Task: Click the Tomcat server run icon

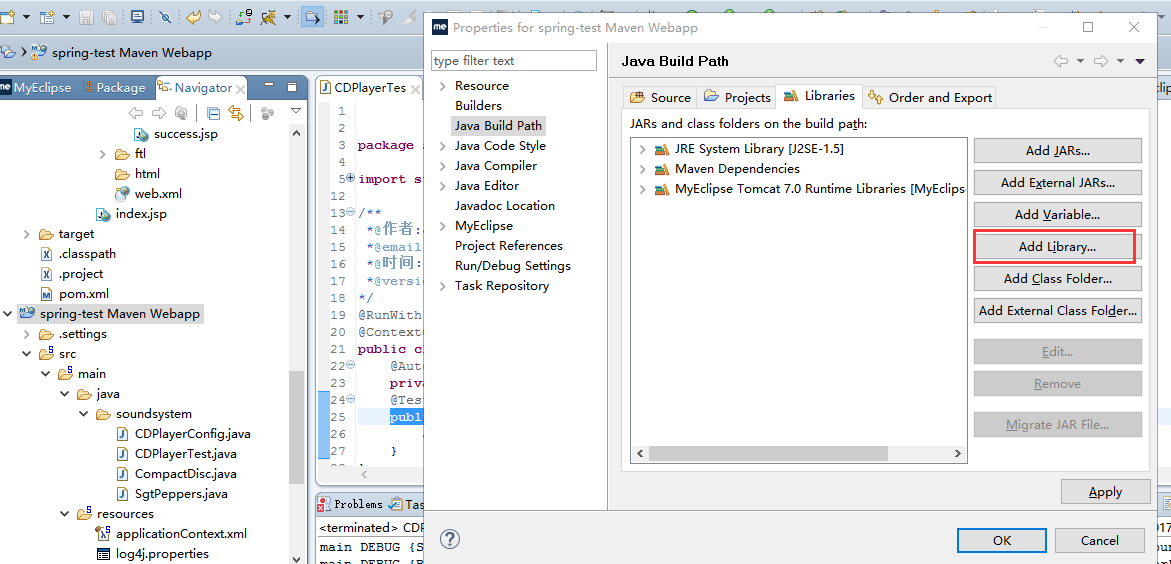Action: click(267, 16)
